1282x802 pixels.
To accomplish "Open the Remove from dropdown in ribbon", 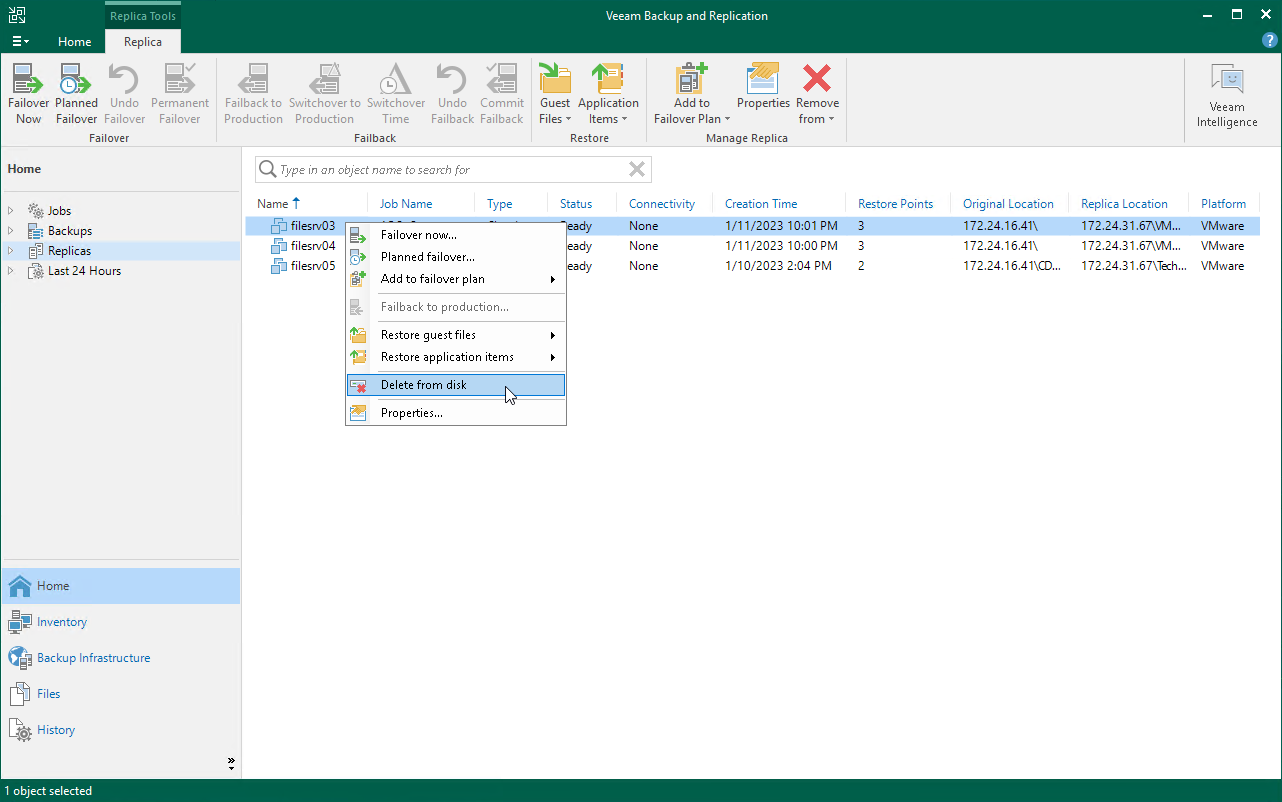I will point(817,94).
